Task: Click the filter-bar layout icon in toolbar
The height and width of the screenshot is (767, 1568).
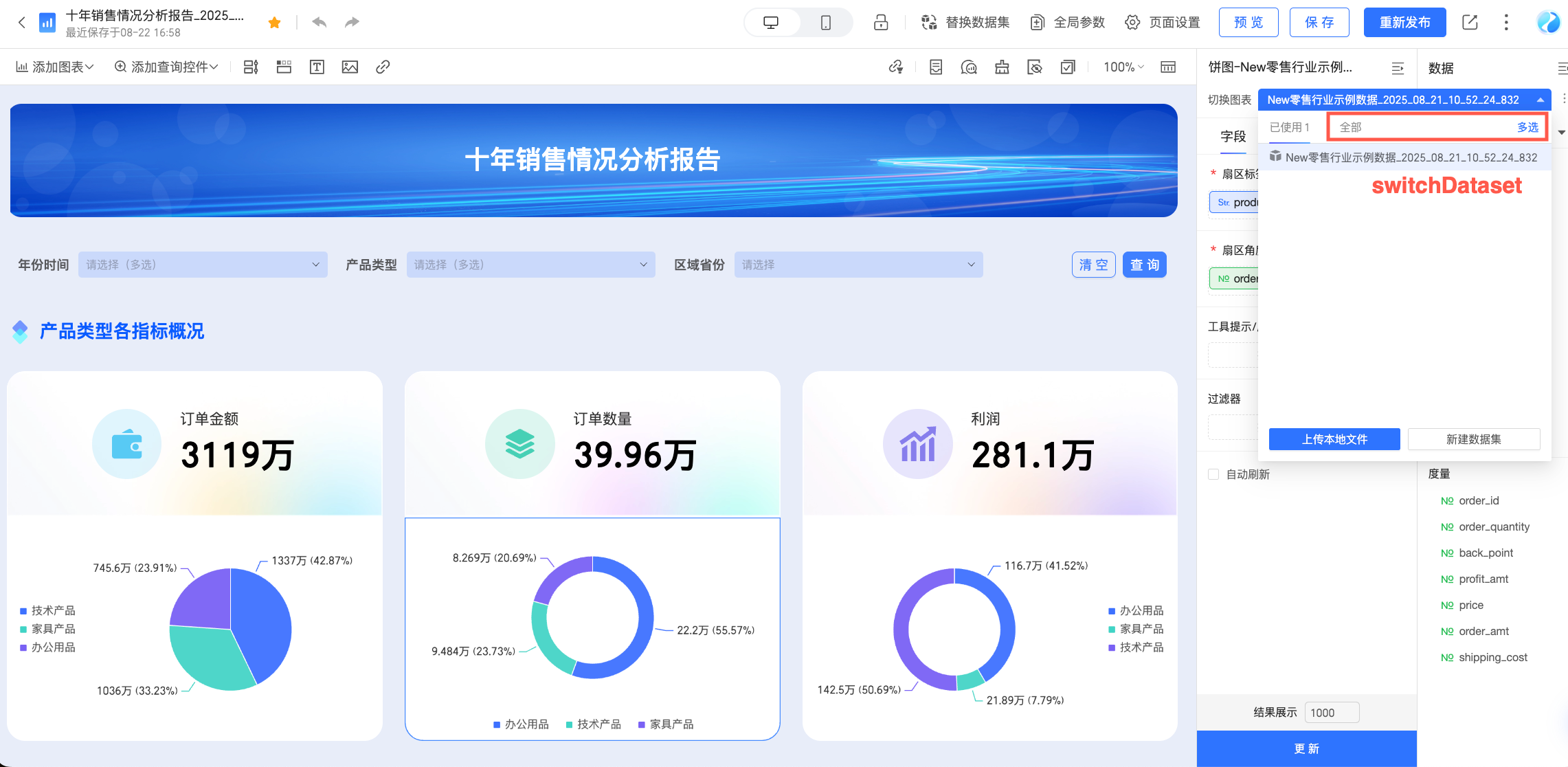Action: tap(251, 67)
